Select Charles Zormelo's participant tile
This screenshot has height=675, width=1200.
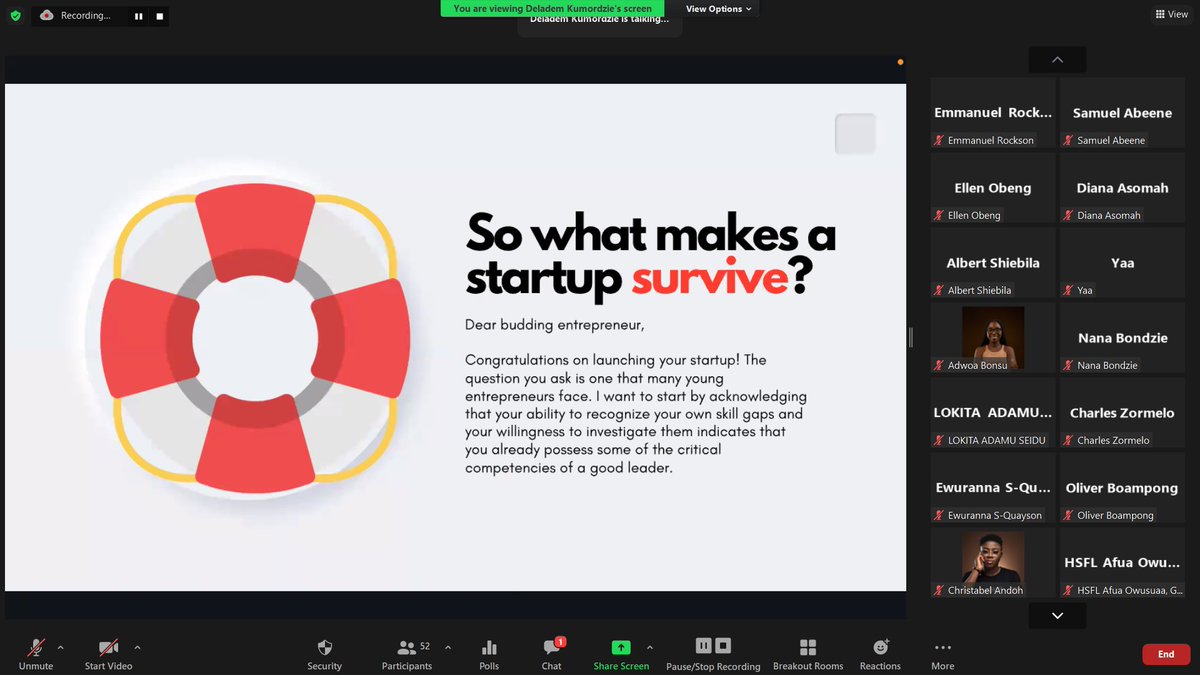(x=1122, y=413)
